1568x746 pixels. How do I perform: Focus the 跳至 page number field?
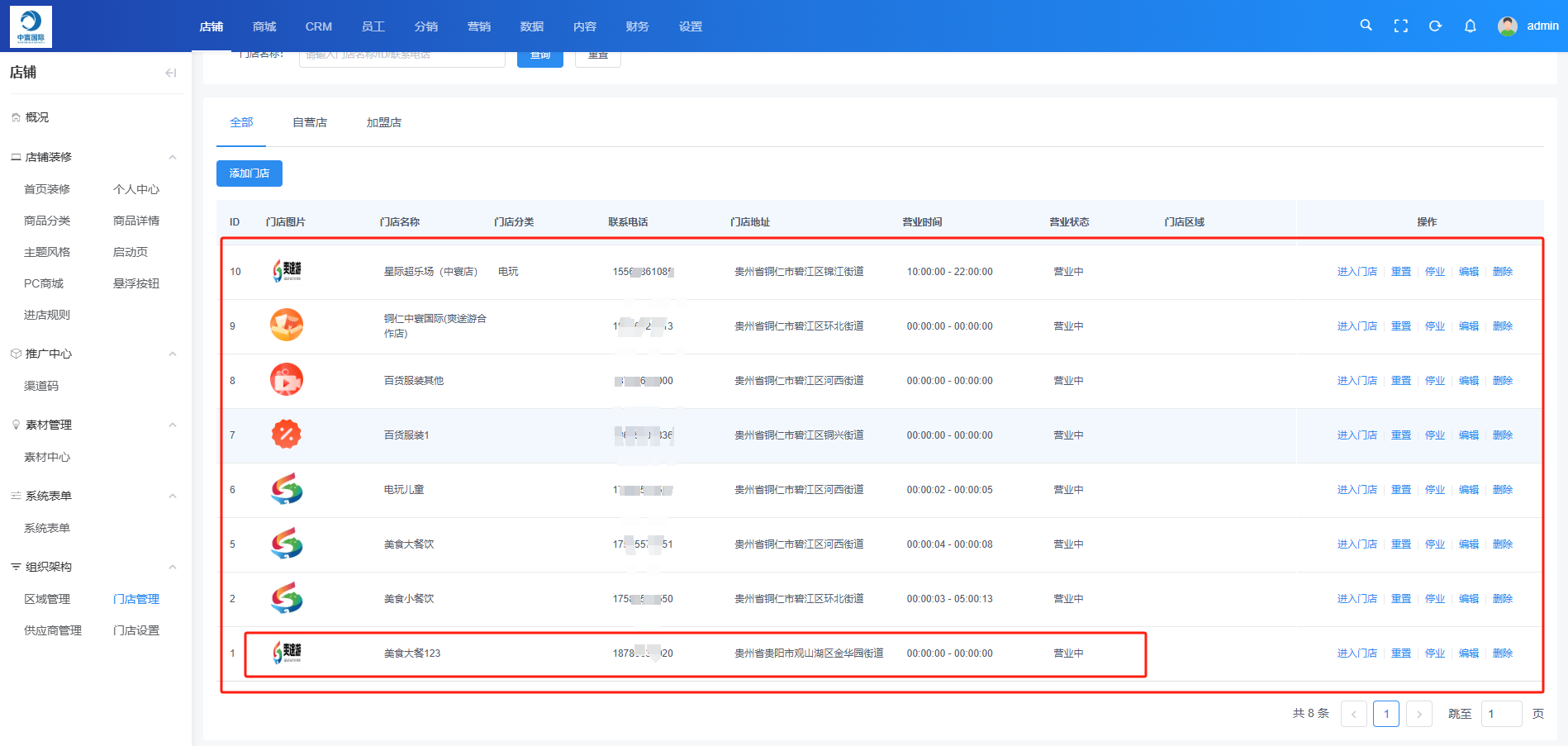[x=1502, y=714]
